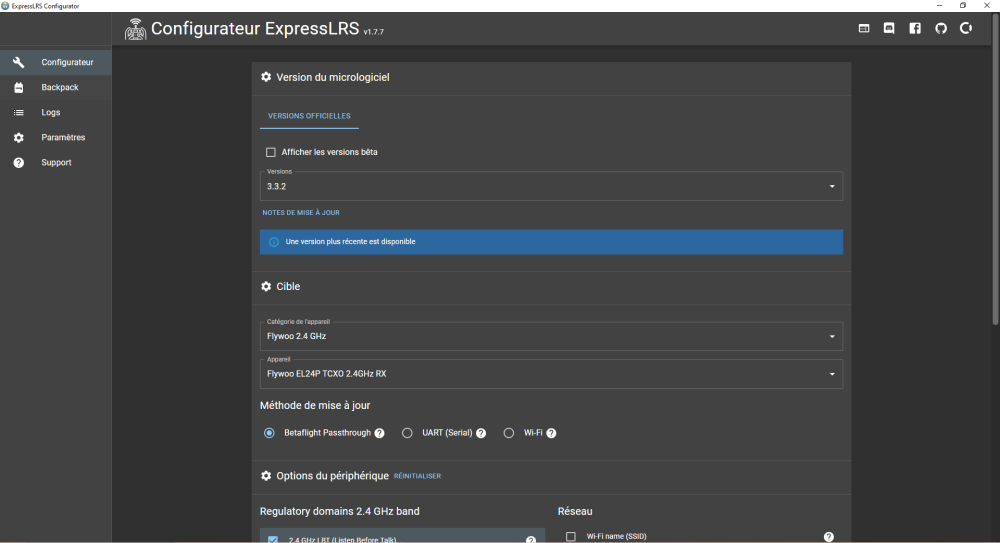Click help icon beside Wi-Fi update method
The image size is (1000, 543).
551,433
